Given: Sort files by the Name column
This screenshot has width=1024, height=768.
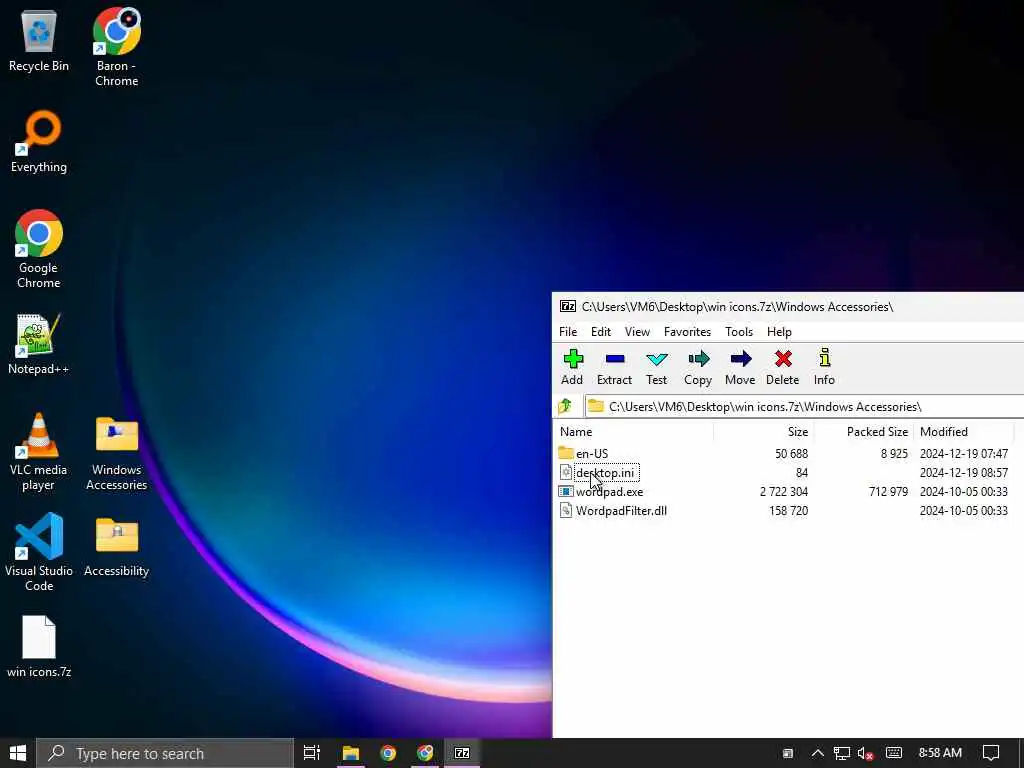Looking at the screenshot, I should coord(633,432).
